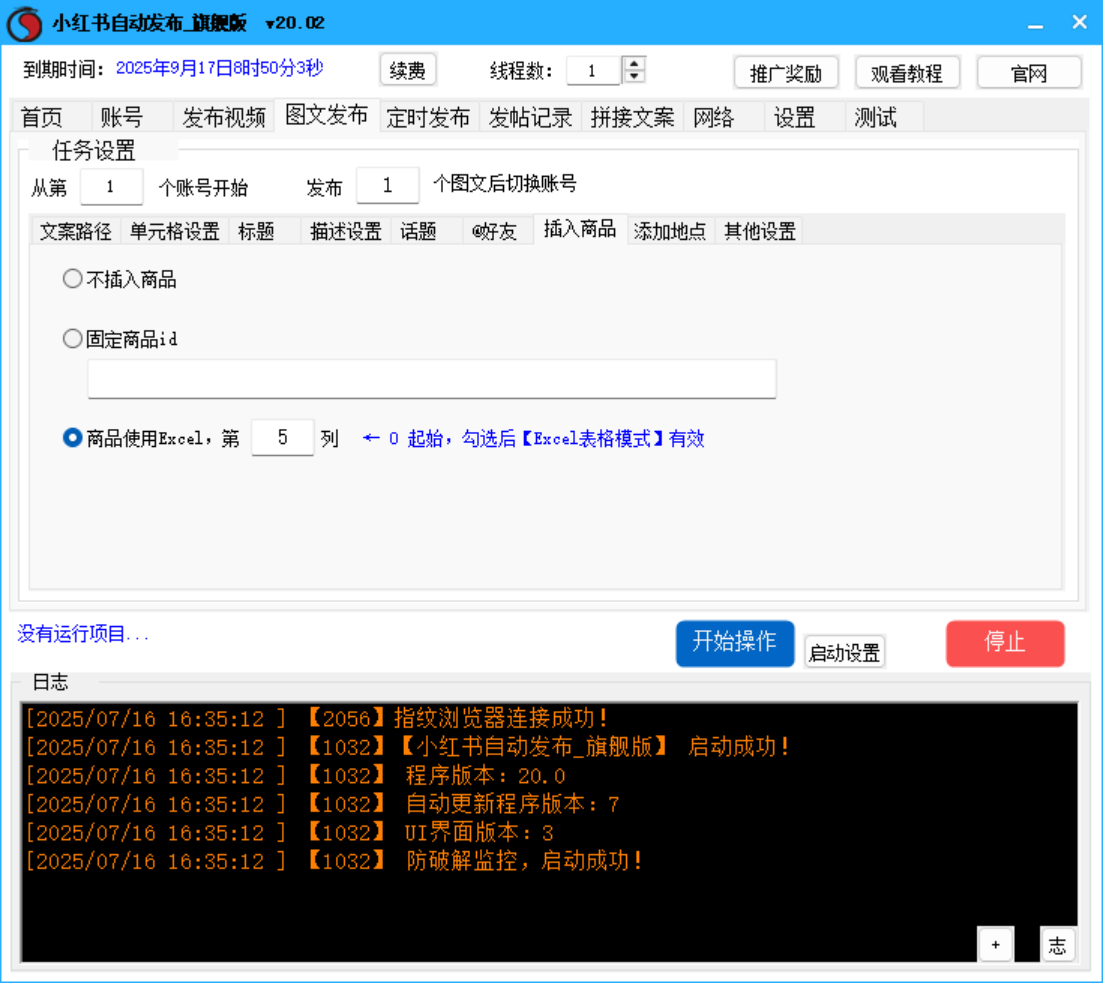Click the starting account number field

[111, 187]
